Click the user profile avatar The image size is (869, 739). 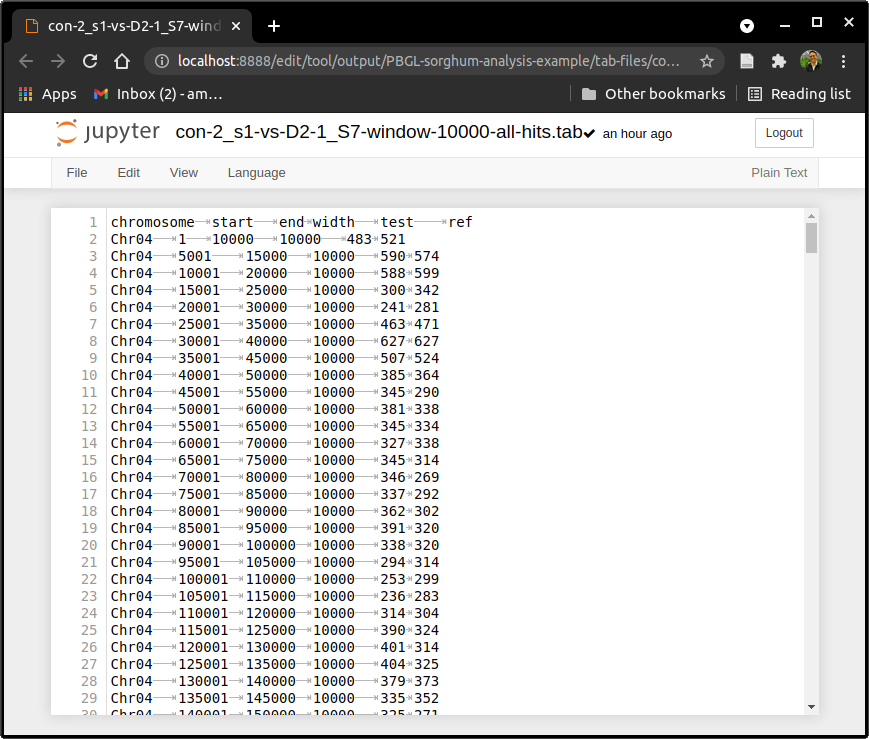pyautogui.click(x=811, y=61)
